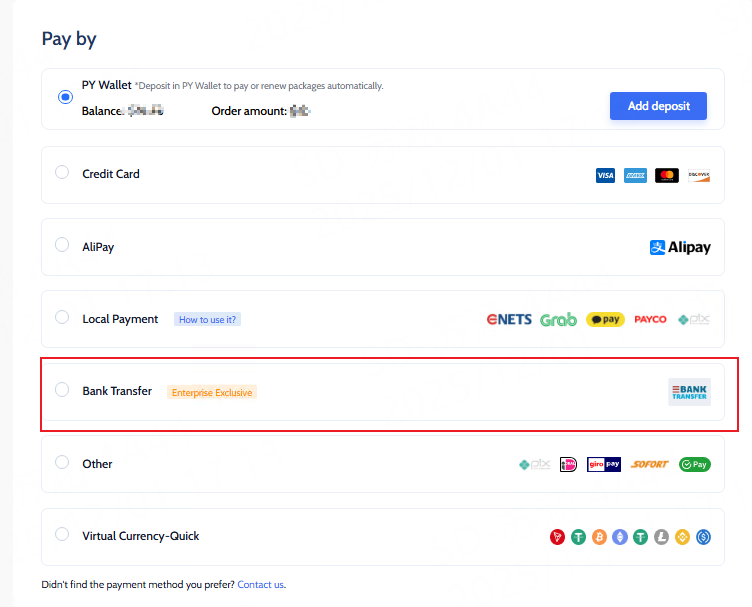Click the Add deposit button
This screenshot has width=752, height=607.
point(658,106)
